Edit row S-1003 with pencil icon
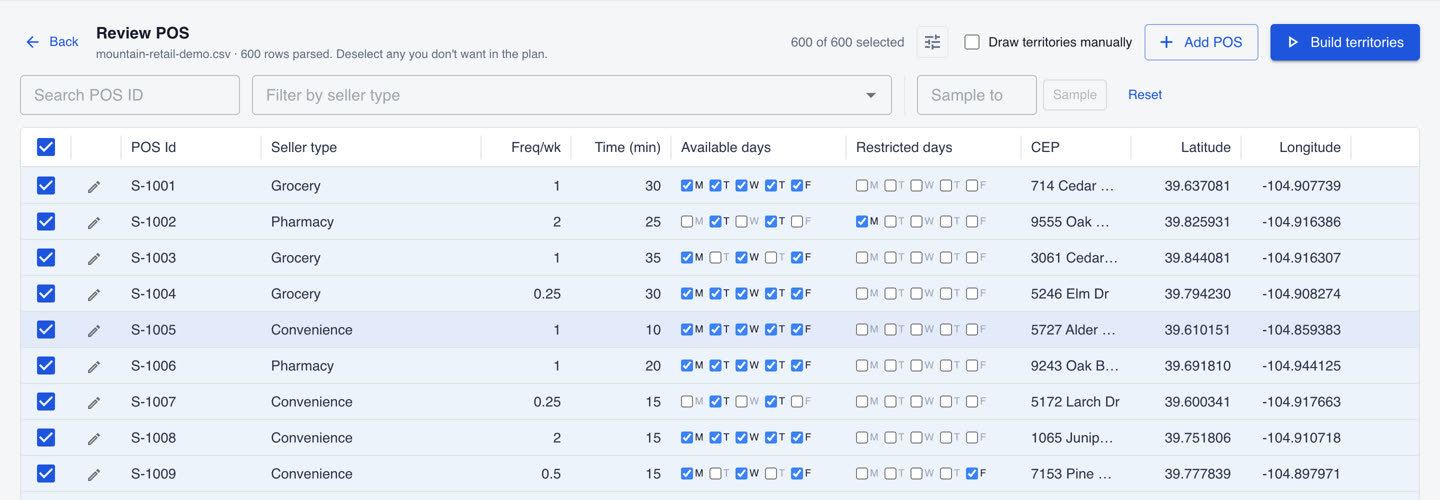1440x500 pixels. coord(94,258)
